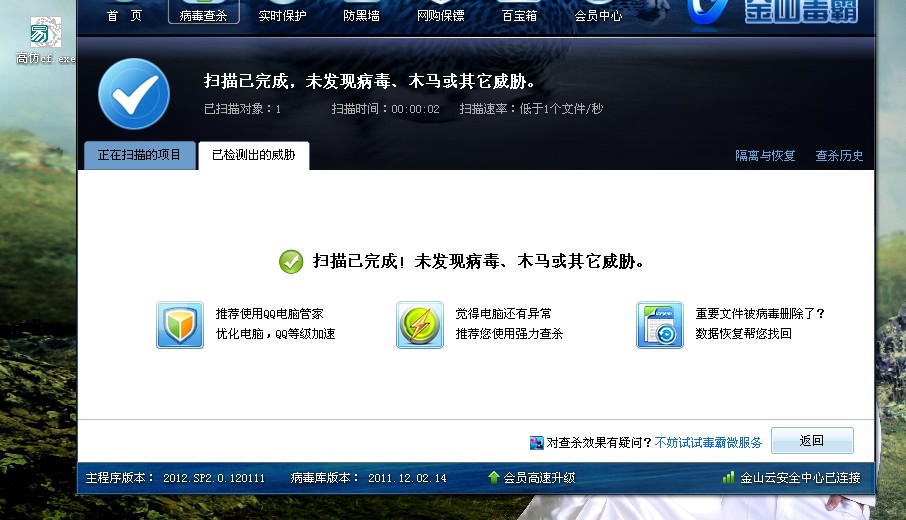Click the QQ电脑管家 shield icon
The width and height of the screenshot is (906, 520).
click(x=180, y=325)
